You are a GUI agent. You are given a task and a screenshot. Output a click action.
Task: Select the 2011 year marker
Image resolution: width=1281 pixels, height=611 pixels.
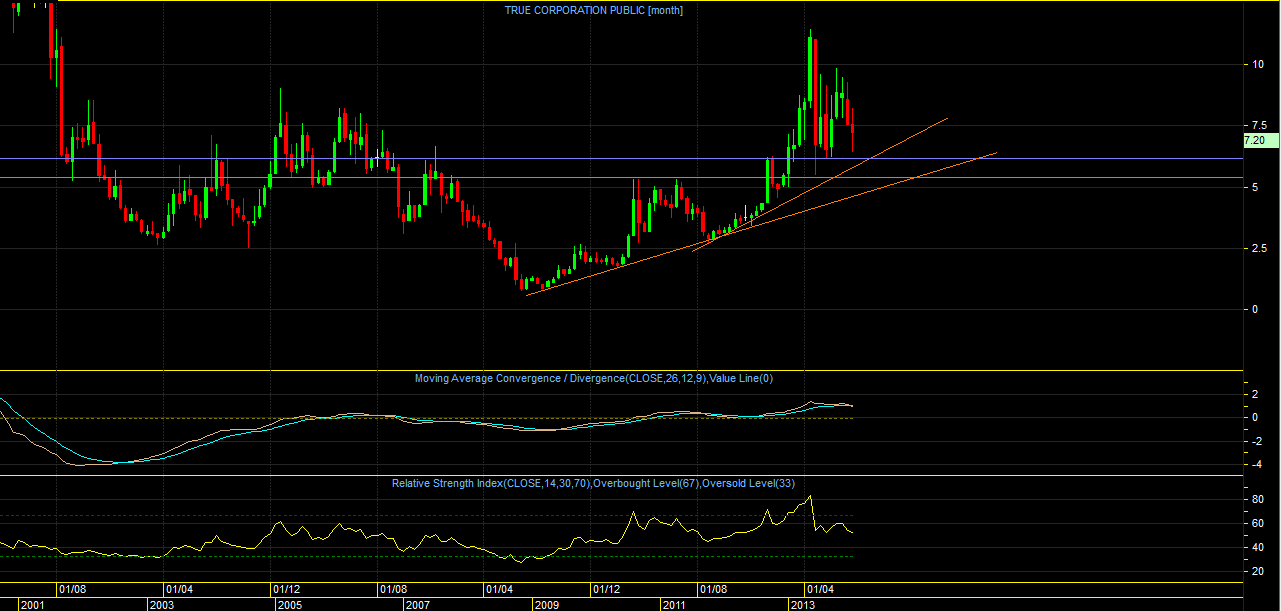click(x=674, y=605)
